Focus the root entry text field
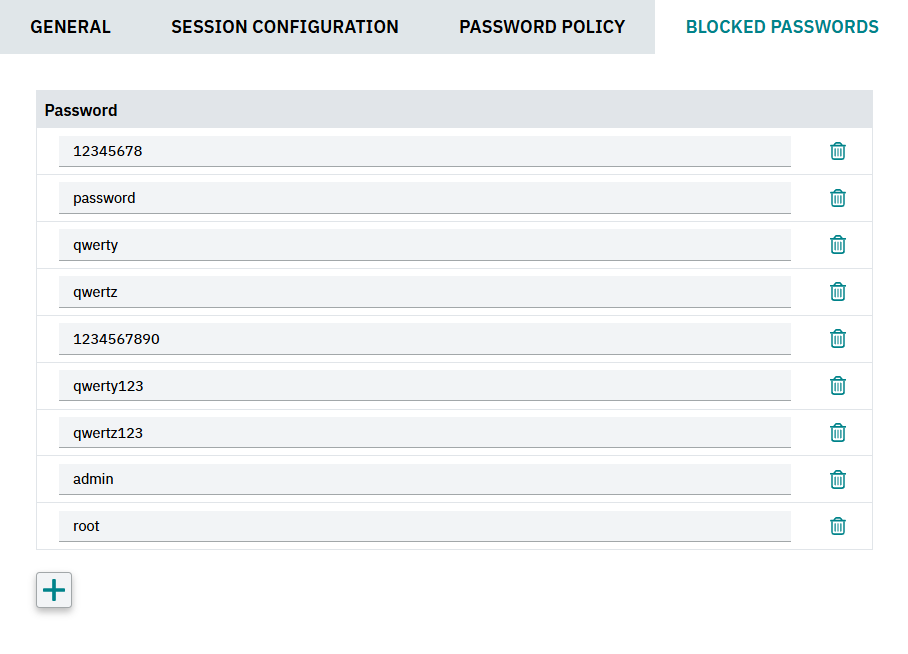 424,526
